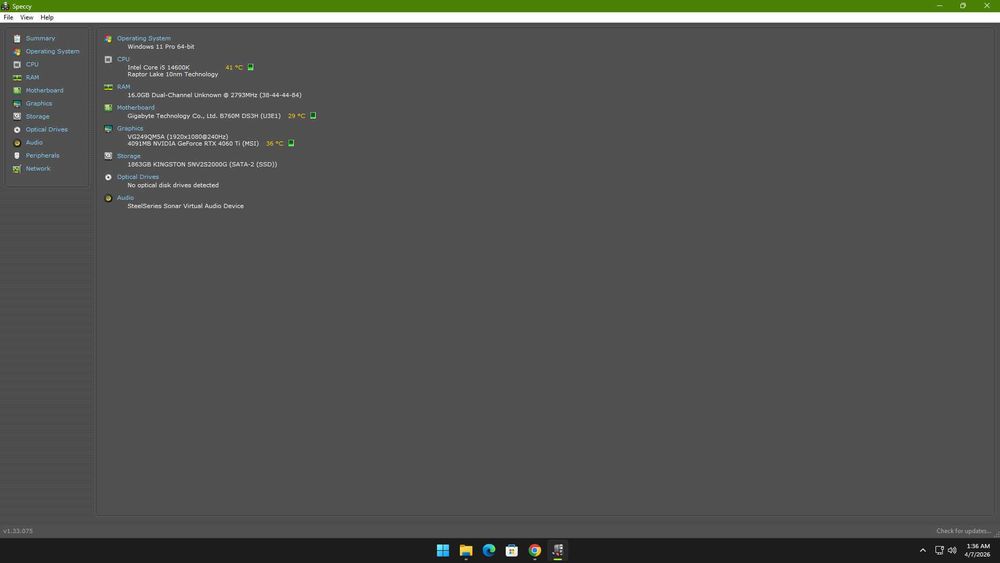
Task: Click the Summary sidebar icon
Action: (x=17, y=38)
